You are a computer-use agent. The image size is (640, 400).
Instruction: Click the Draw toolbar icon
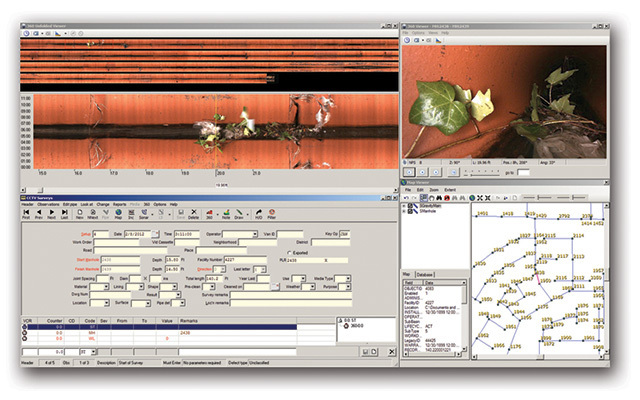[x=238, y=213]
